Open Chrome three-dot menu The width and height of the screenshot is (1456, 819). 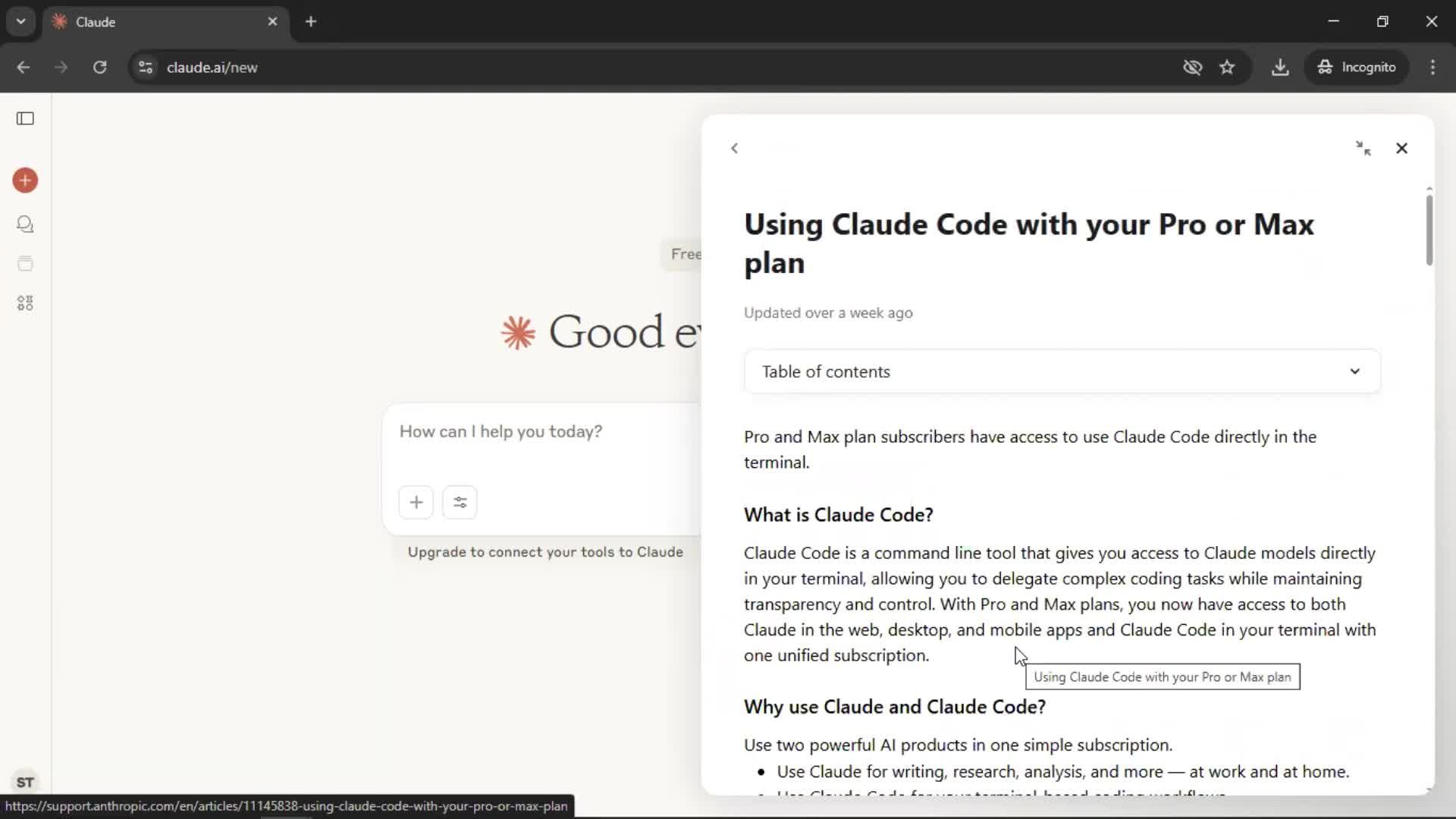pyautogui.click(x=1432, y=67)
